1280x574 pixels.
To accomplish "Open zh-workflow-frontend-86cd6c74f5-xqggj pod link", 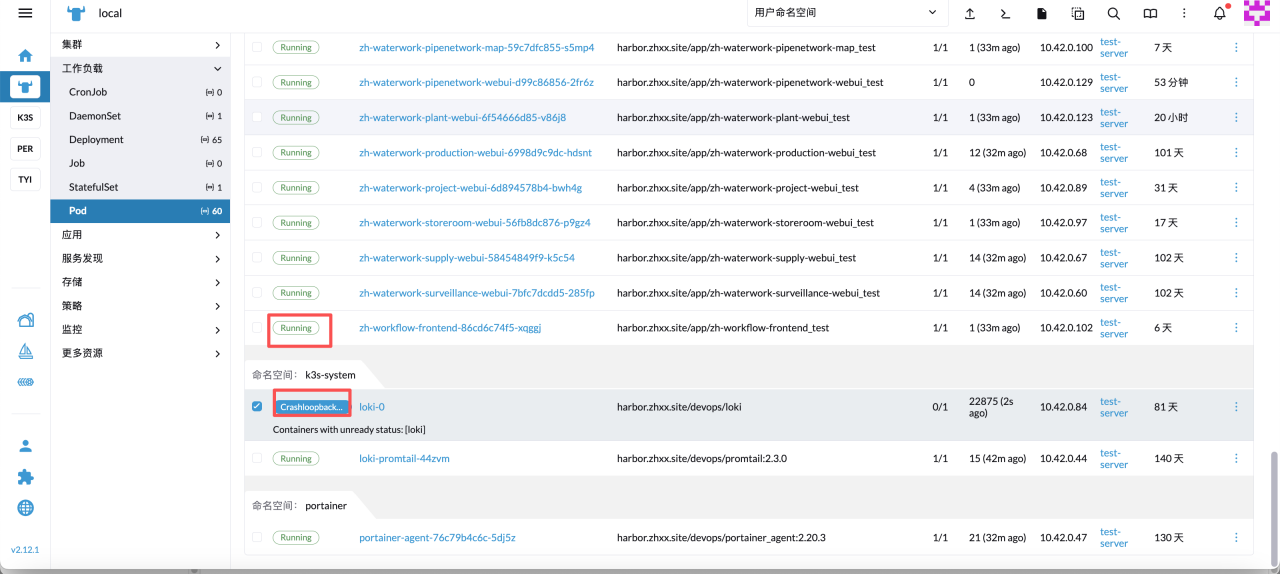I will pyautogui.click(x=450, y=328).
